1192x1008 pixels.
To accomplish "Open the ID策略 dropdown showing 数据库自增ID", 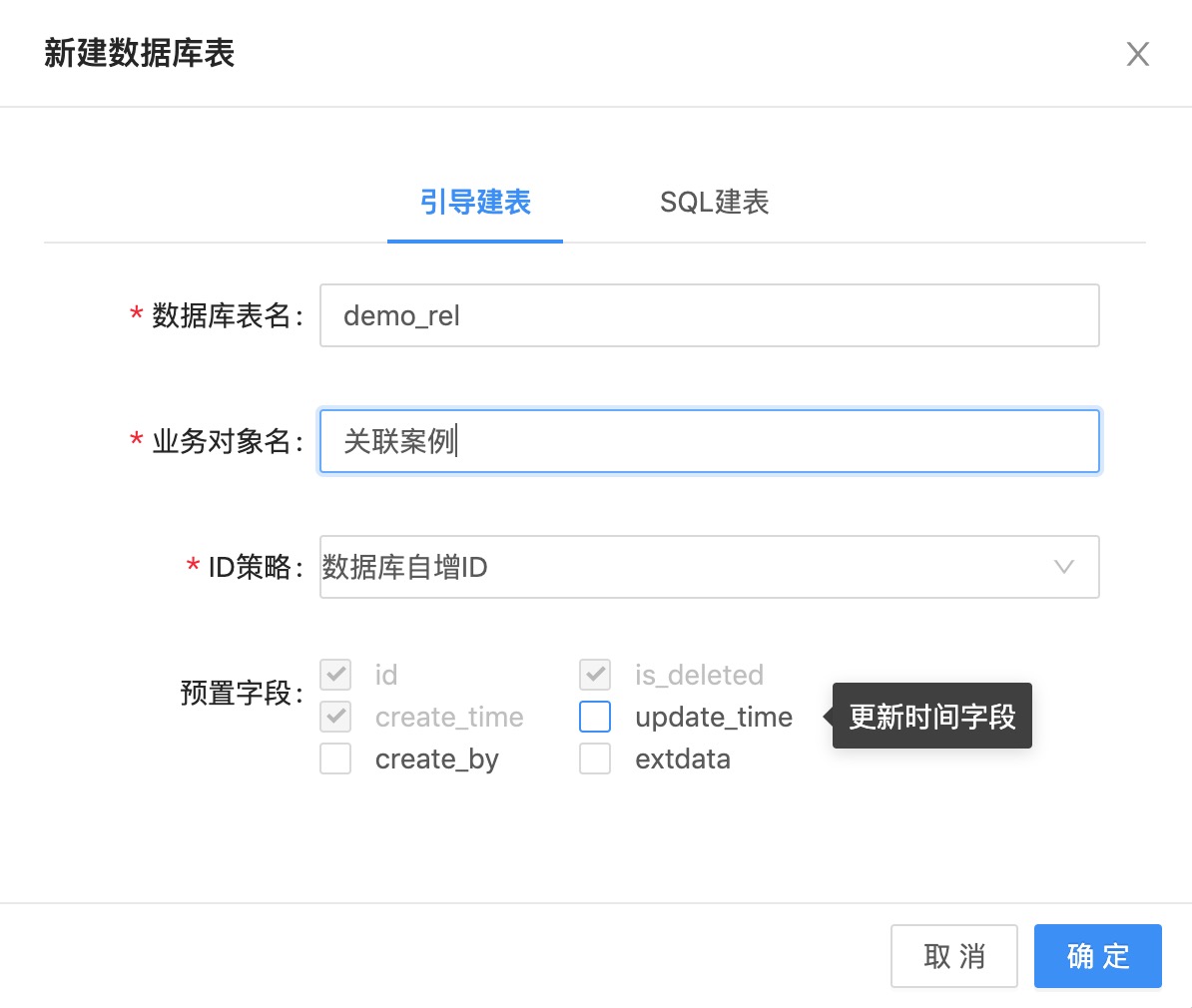I will coord(689,567).
